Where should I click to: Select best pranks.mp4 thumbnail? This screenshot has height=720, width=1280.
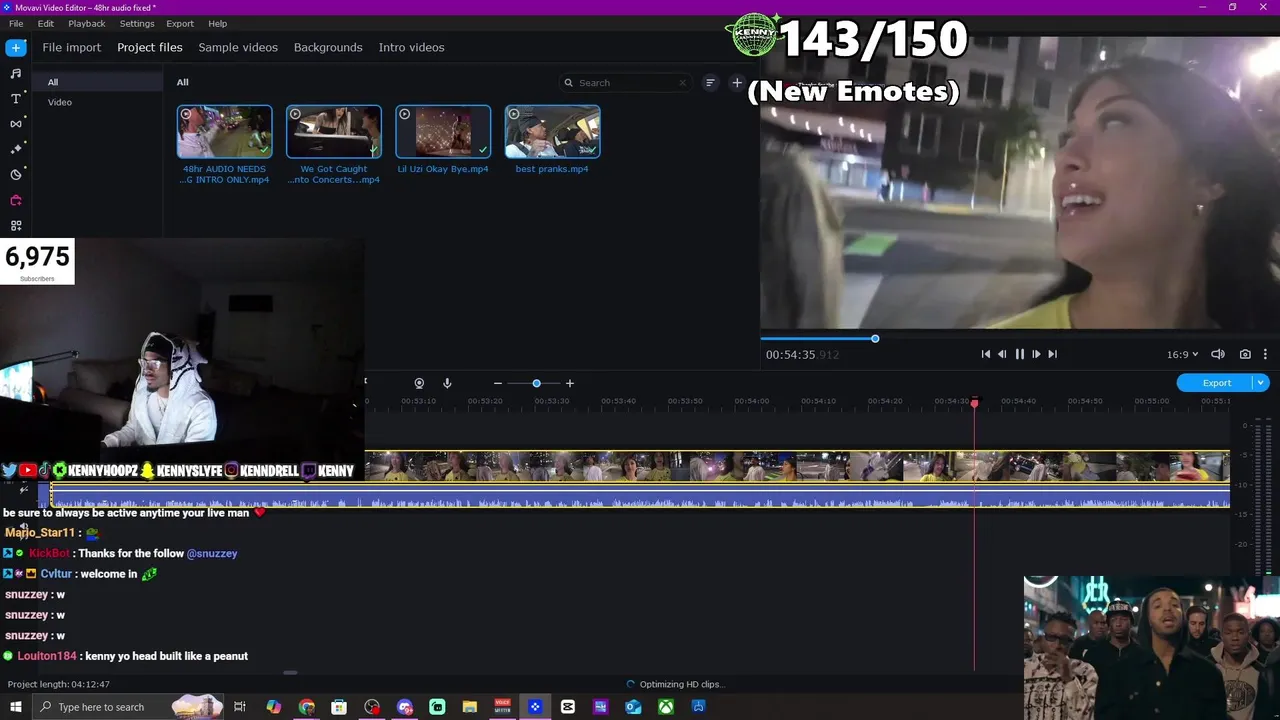point(552,132)
